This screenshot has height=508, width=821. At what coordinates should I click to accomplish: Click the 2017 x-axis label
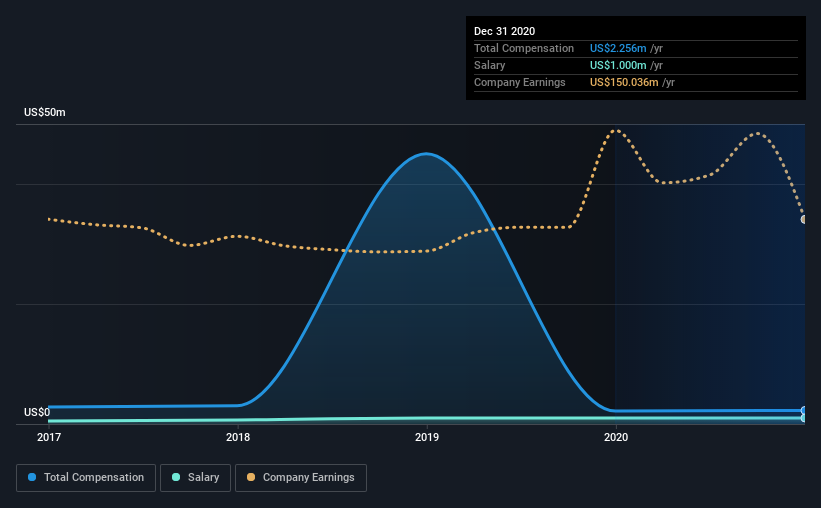tap(49, 437)
